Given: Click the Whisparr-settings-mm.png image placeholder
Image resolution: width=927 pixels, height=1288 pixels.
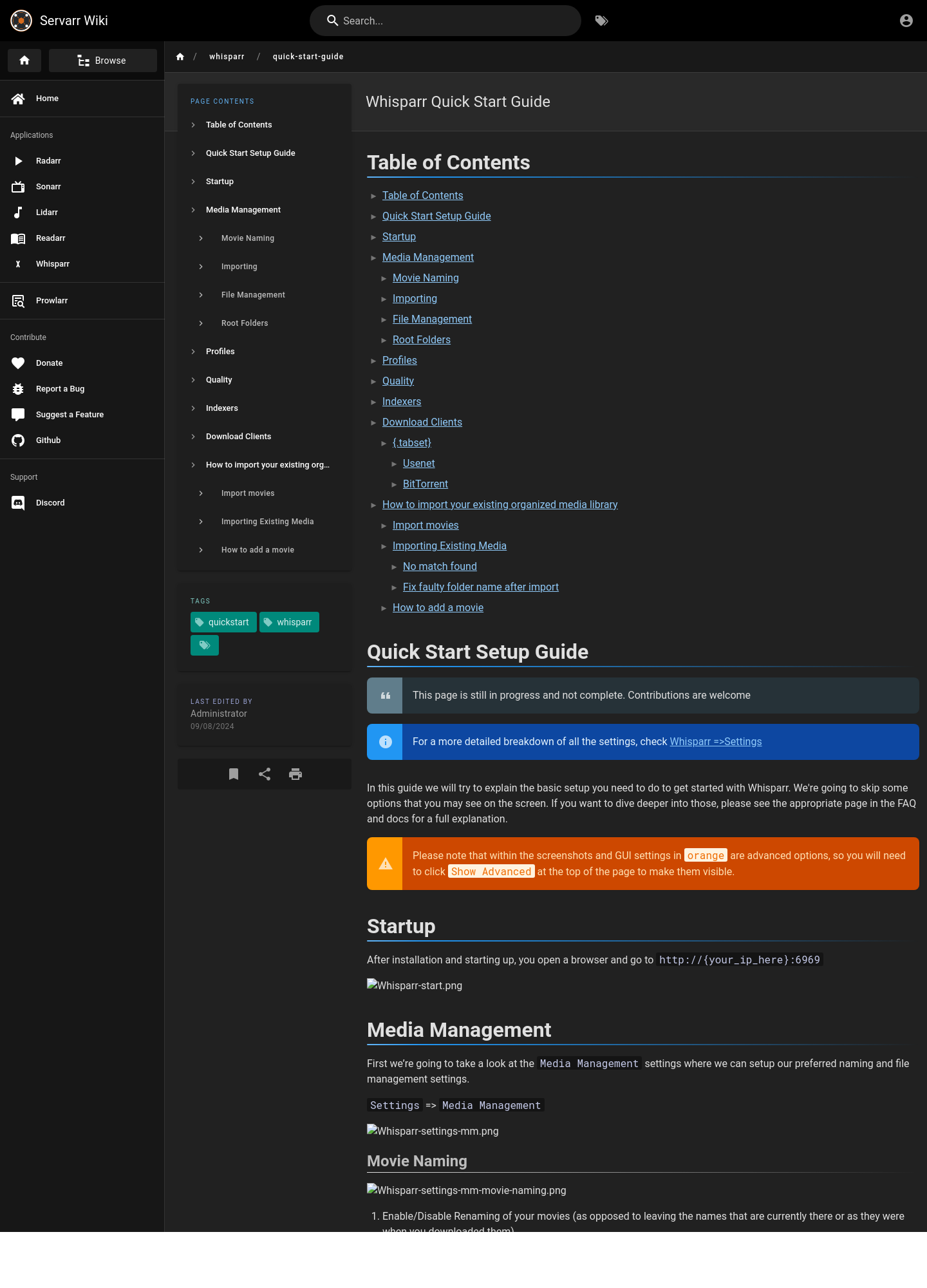Looking at the screenshot, I should (433, 1131).
